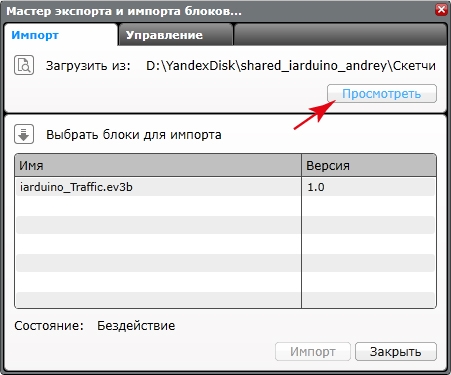Click the Бездействие status text
This screenshot has height=375, width=451.
[x=136, y=326]
